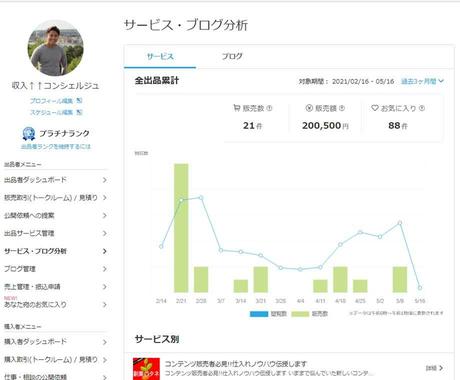Click the 2/28 sales bar
This screenshot has height=380, width=460.
pos(201,280)
